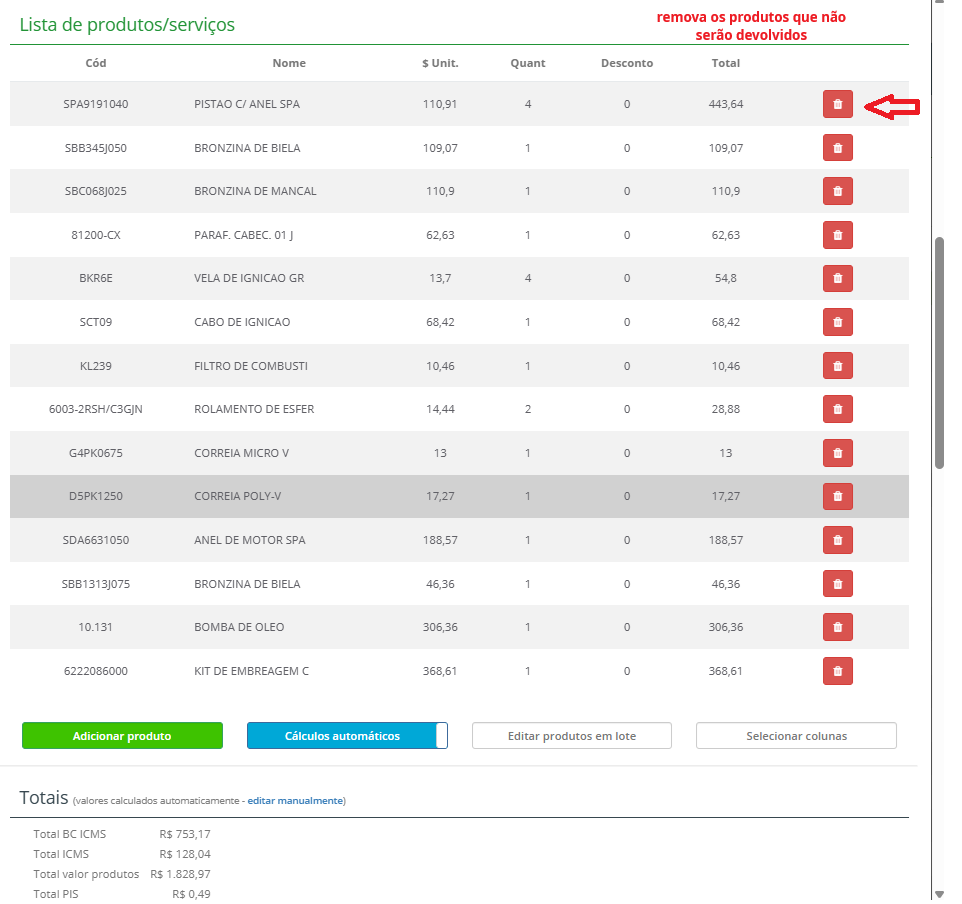962x904 pixels.
Task: Select the Cód column header
Action: coord(96,63)
